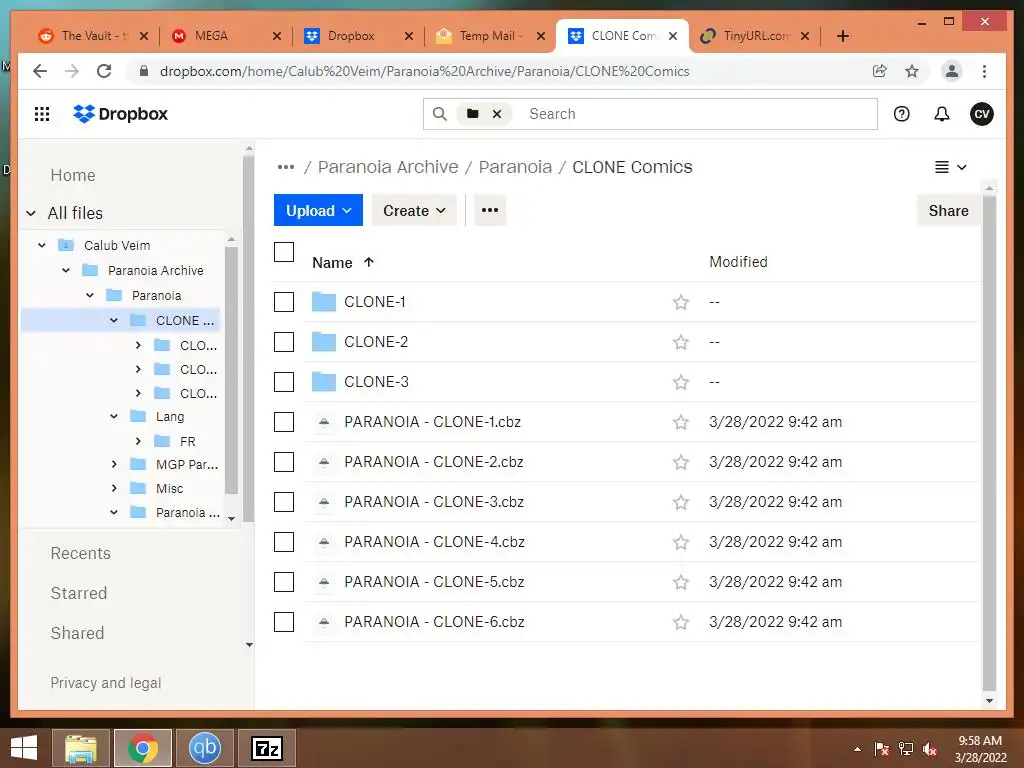
Task: Open qBittorrent from the taskbar
Action: click(x=204, y=748)
